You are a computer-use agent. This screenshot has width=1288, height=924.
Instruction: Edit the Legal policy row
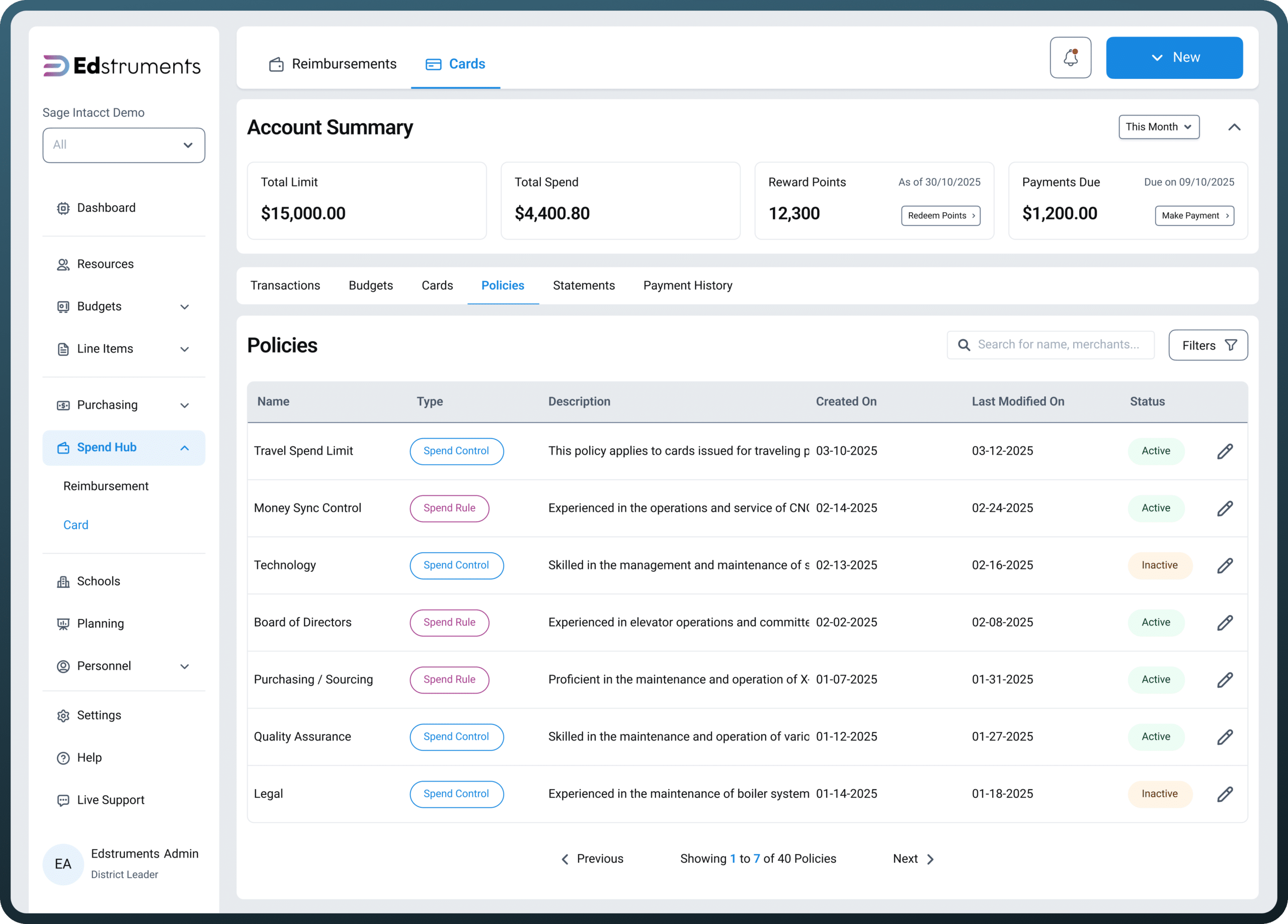pos(1225,794)
